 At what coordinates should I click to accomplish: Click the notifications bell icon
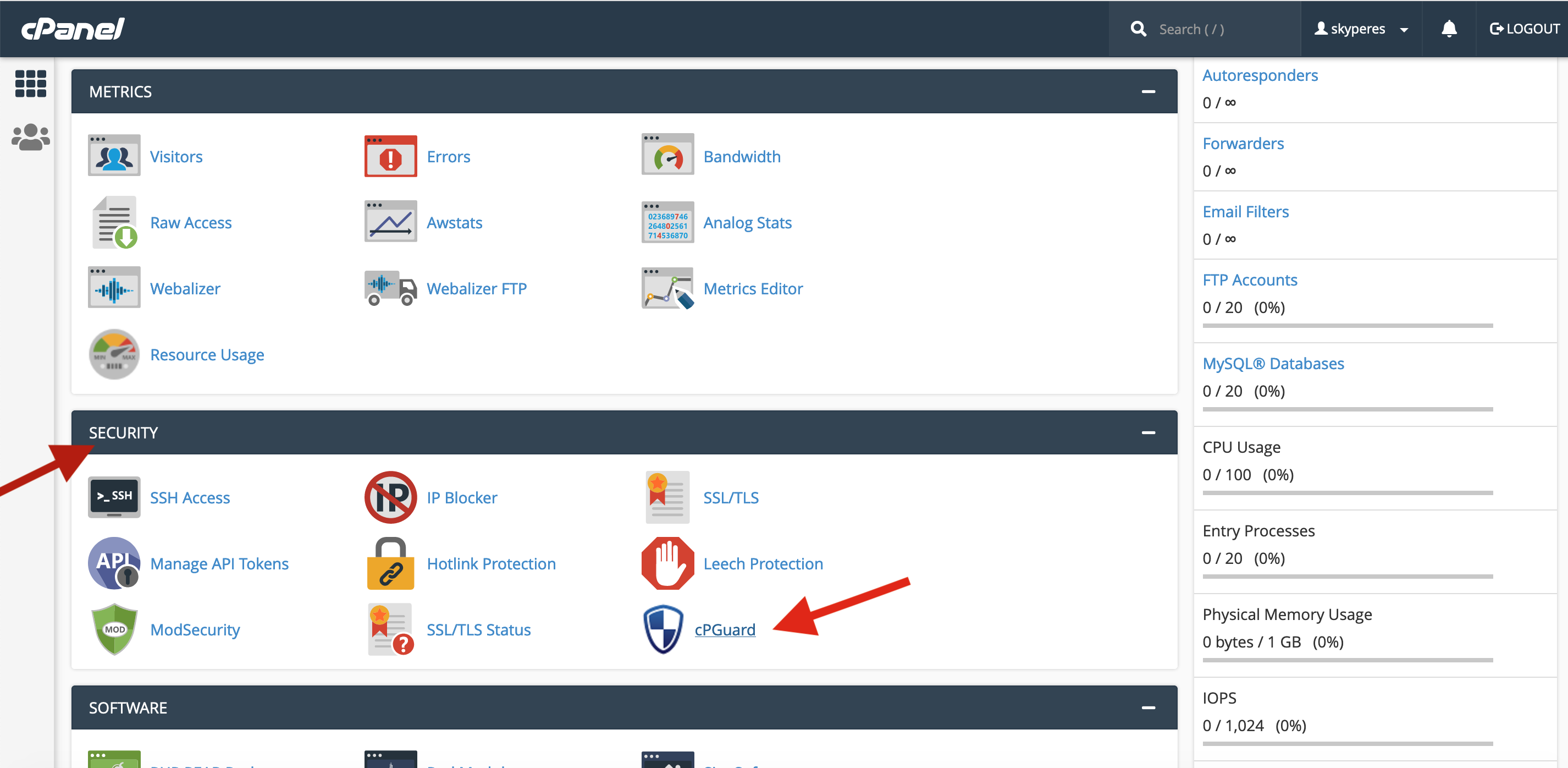[1449, 29]
